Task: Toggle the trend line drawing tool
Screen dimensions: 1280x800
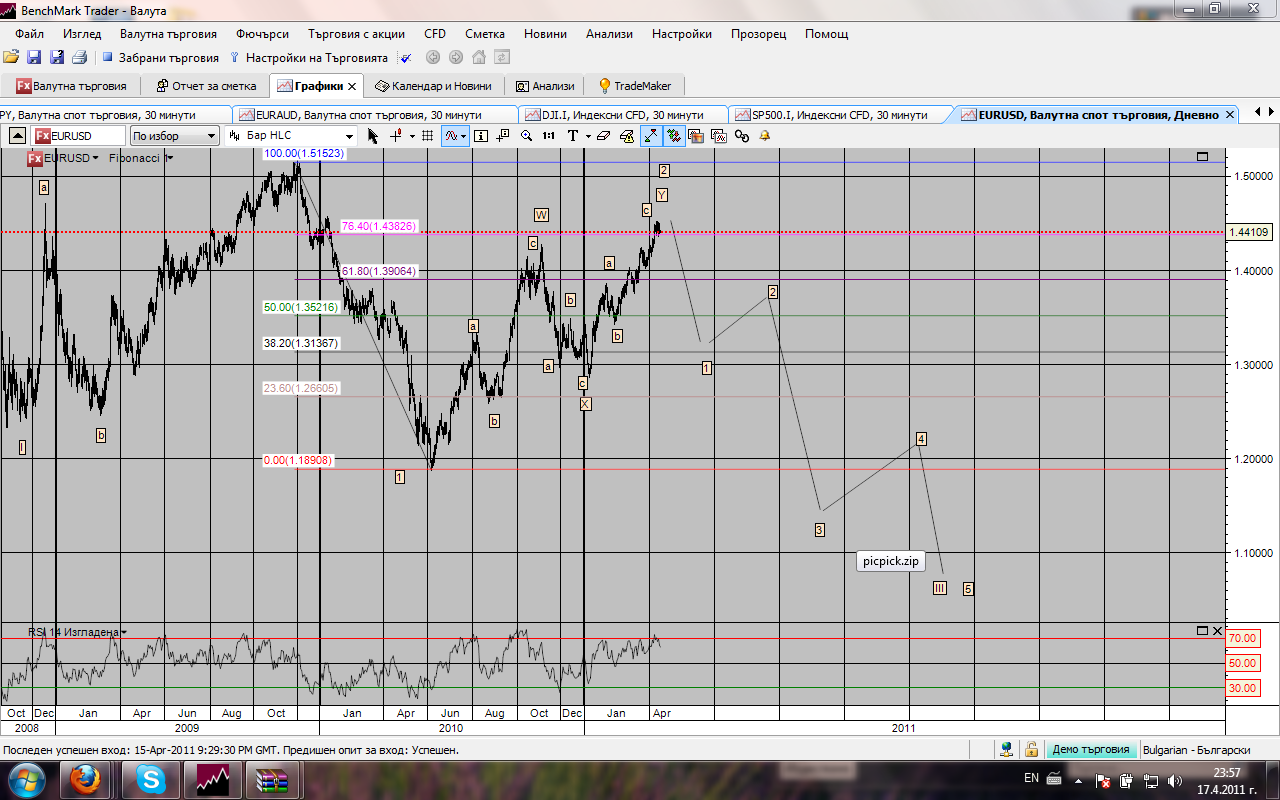Action: [x=651, y=136]
